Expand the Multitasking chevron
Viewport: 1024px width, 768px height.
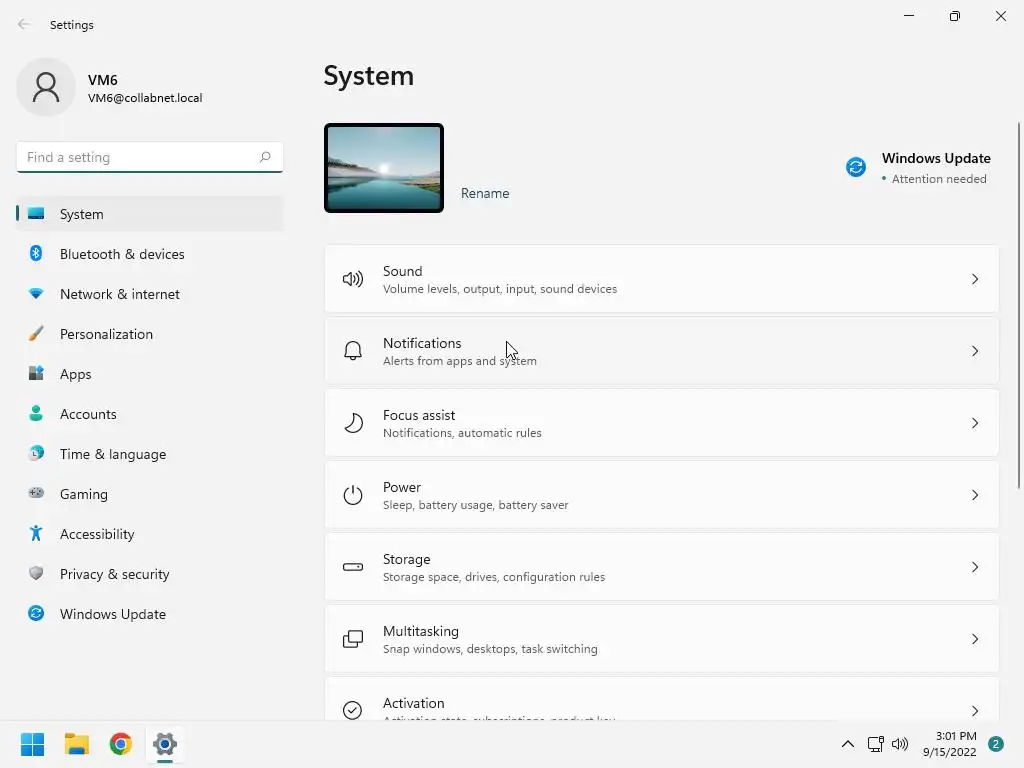975,639
